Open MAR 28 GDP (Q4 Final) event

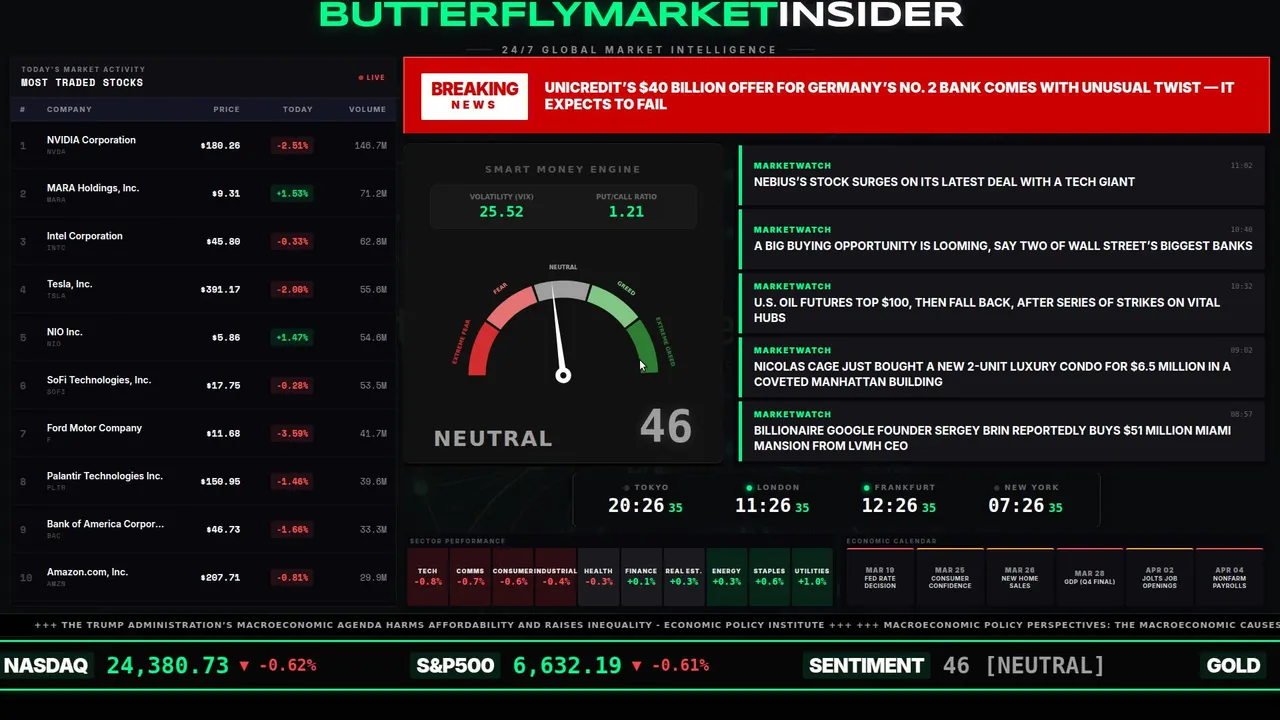pyautogui.click(x=1090, y=577)
